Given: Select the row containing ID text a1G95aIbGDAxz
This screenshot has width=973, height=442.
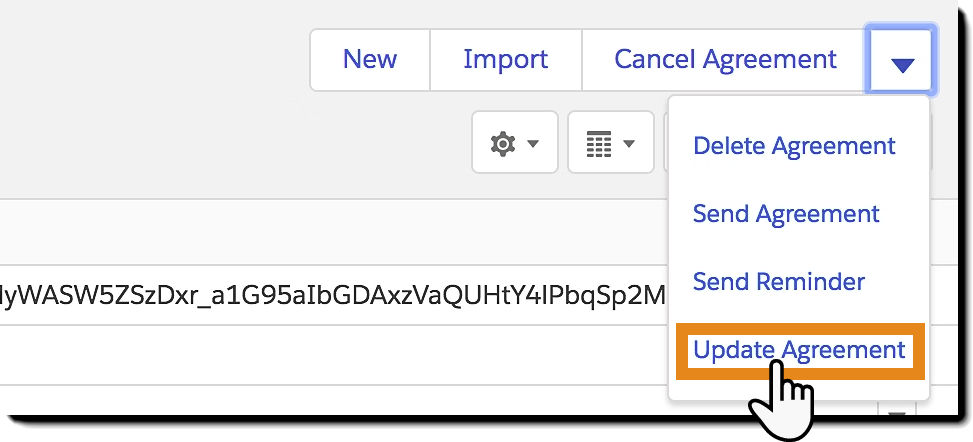Looking at the screenshot, I should (334, 294).
